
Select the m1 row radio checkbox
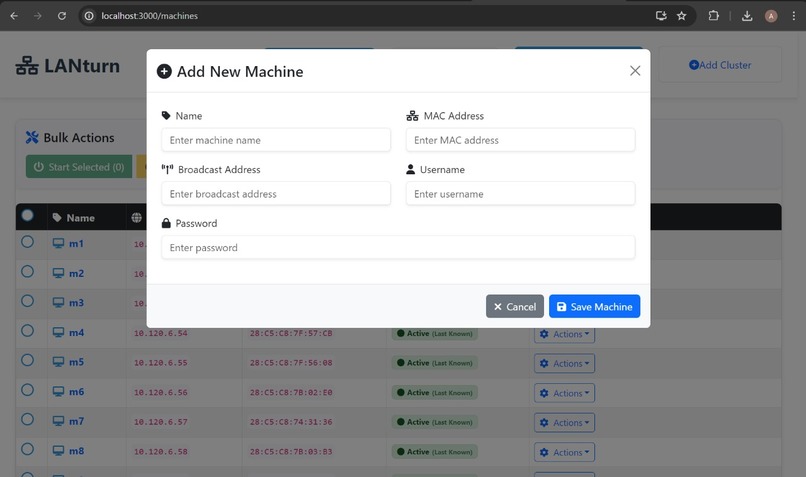pos(28,242)
